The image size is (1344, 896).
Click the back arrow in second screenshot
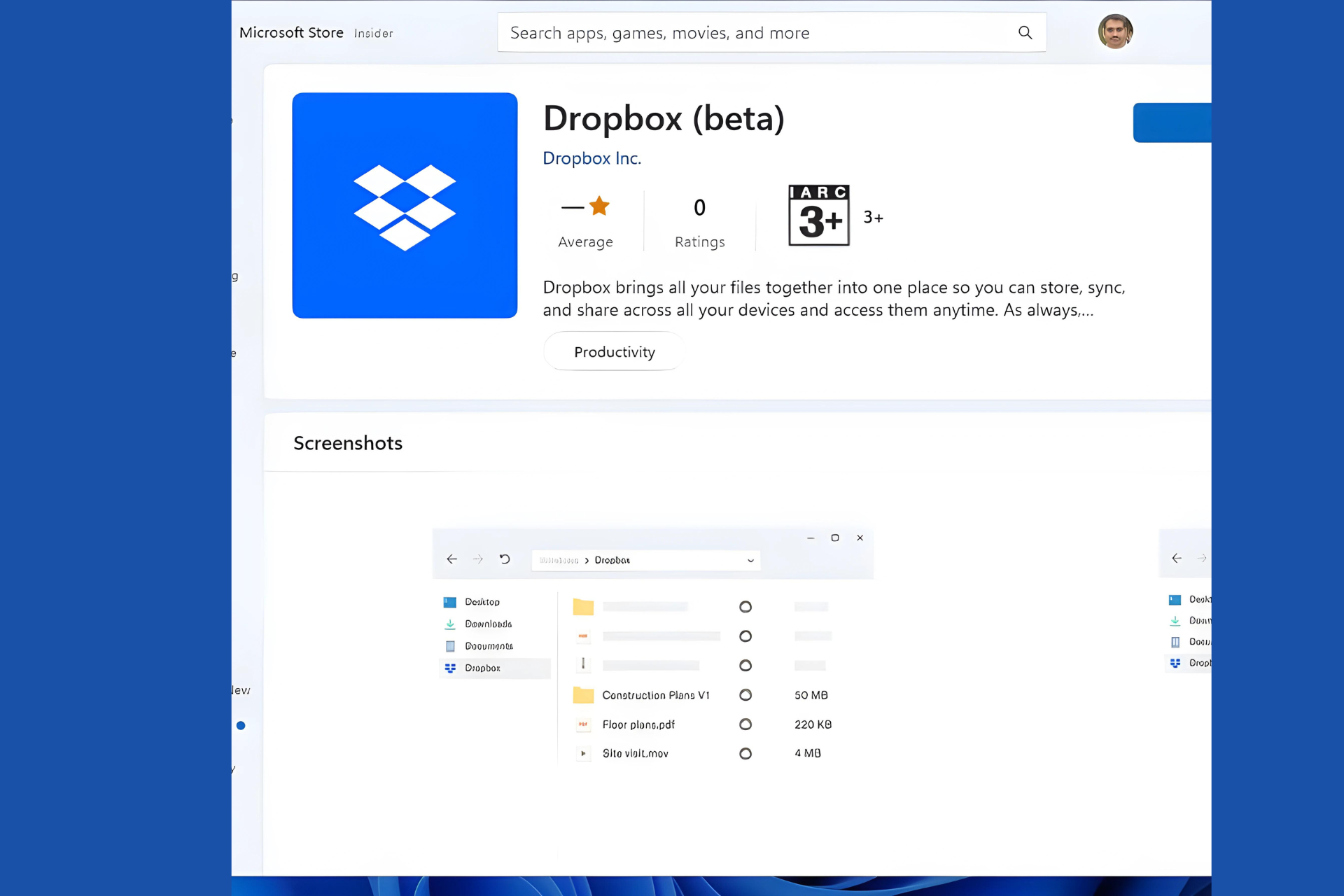click(1177, 558)
